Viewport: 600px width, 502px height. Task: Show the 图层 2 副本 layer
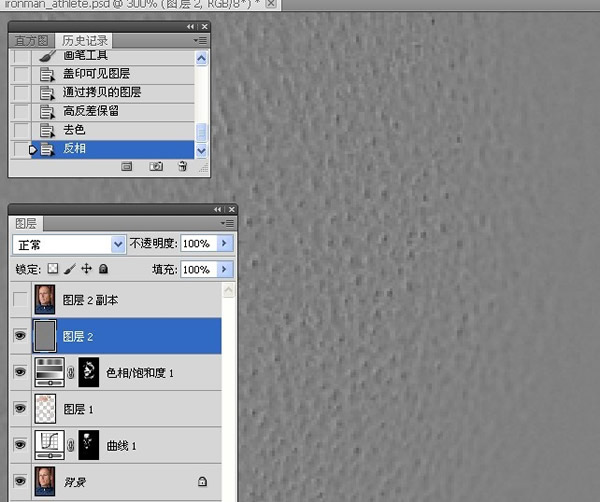coord(20,299)
